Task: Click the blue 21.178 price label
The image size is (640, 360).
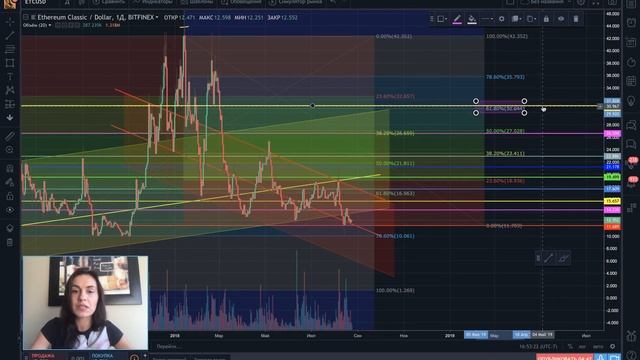Action: coord(612,167)
